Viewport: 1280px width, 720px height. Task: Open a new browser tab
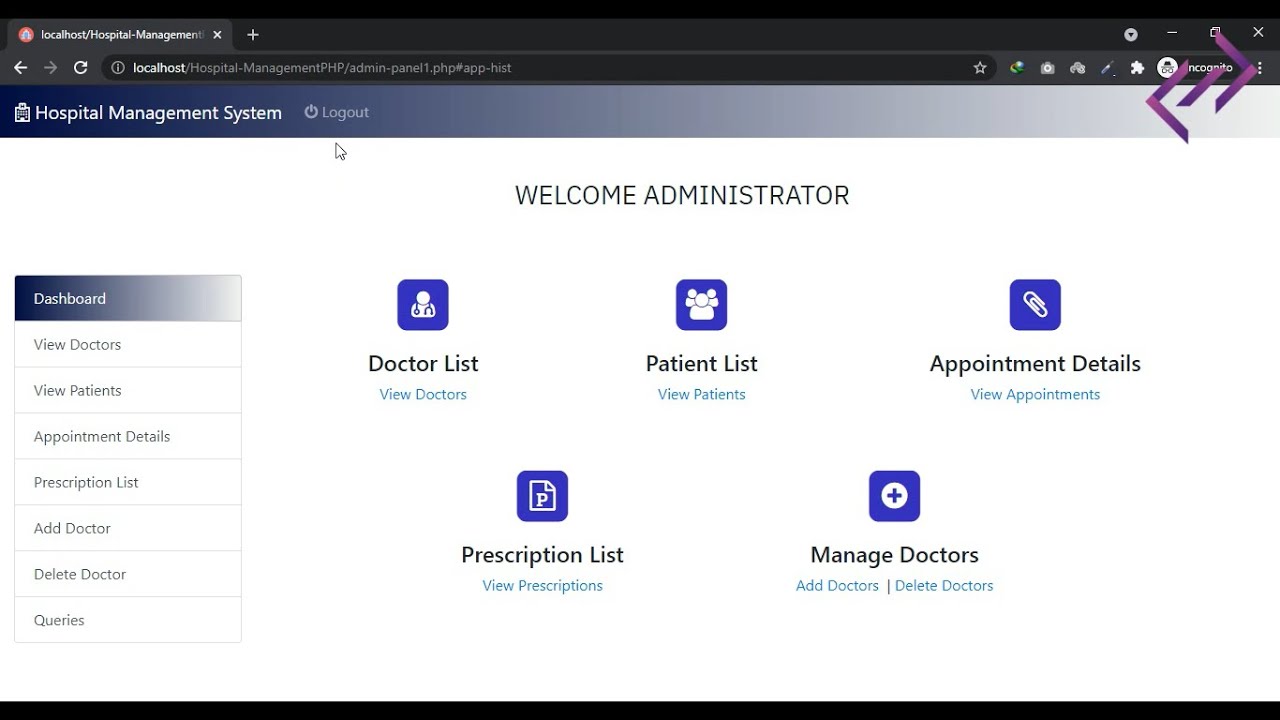click(253, 35)
